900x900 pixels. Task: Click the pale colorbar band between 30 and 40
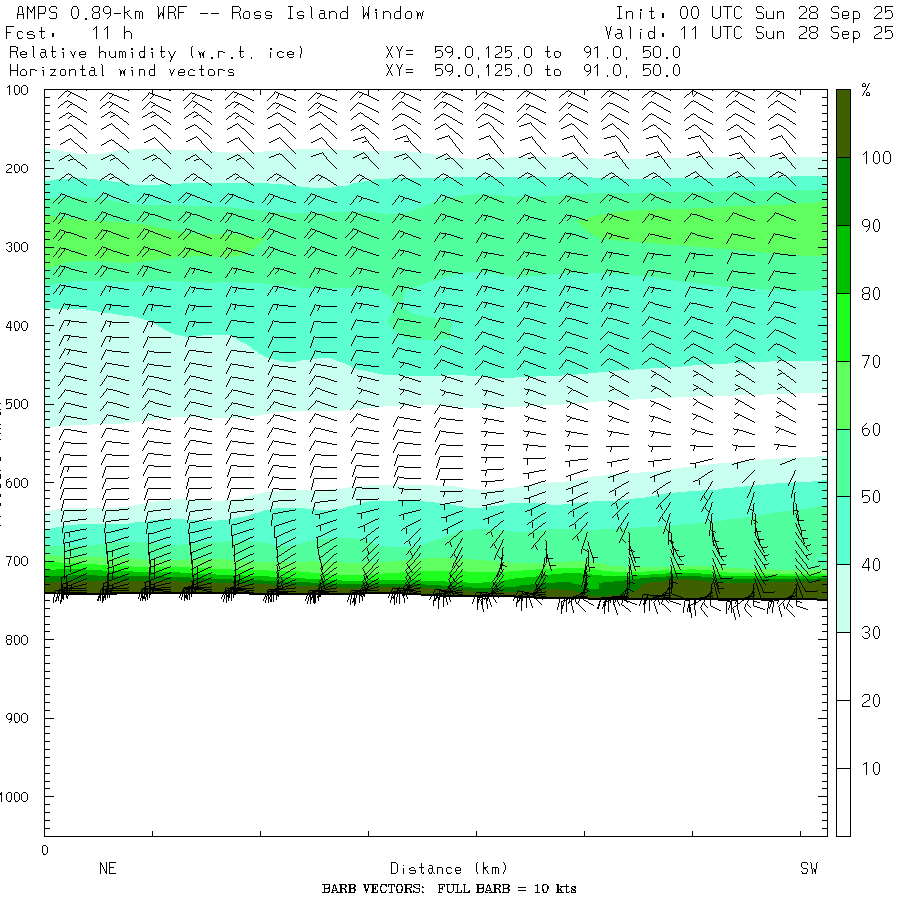[x=843, y=598]
